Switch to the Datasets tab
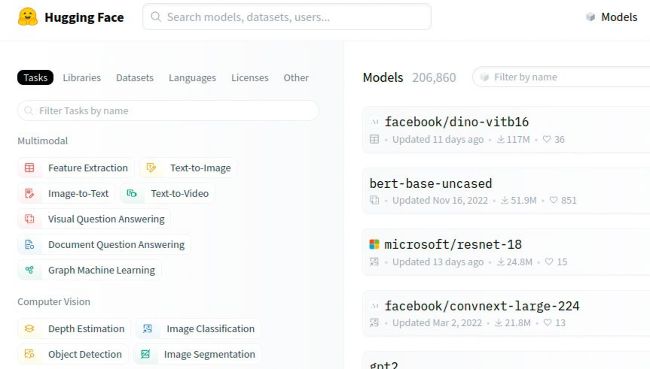Screen dimensions: 650x369 135,78
